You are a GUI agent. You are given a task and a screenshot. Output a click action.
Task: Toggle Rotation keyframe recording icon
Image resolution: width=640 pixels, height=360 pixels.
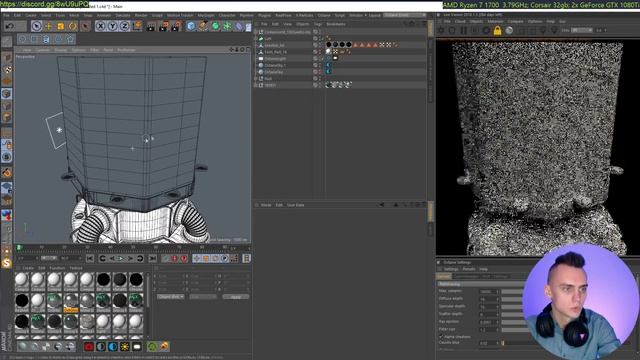click(215, 258)
